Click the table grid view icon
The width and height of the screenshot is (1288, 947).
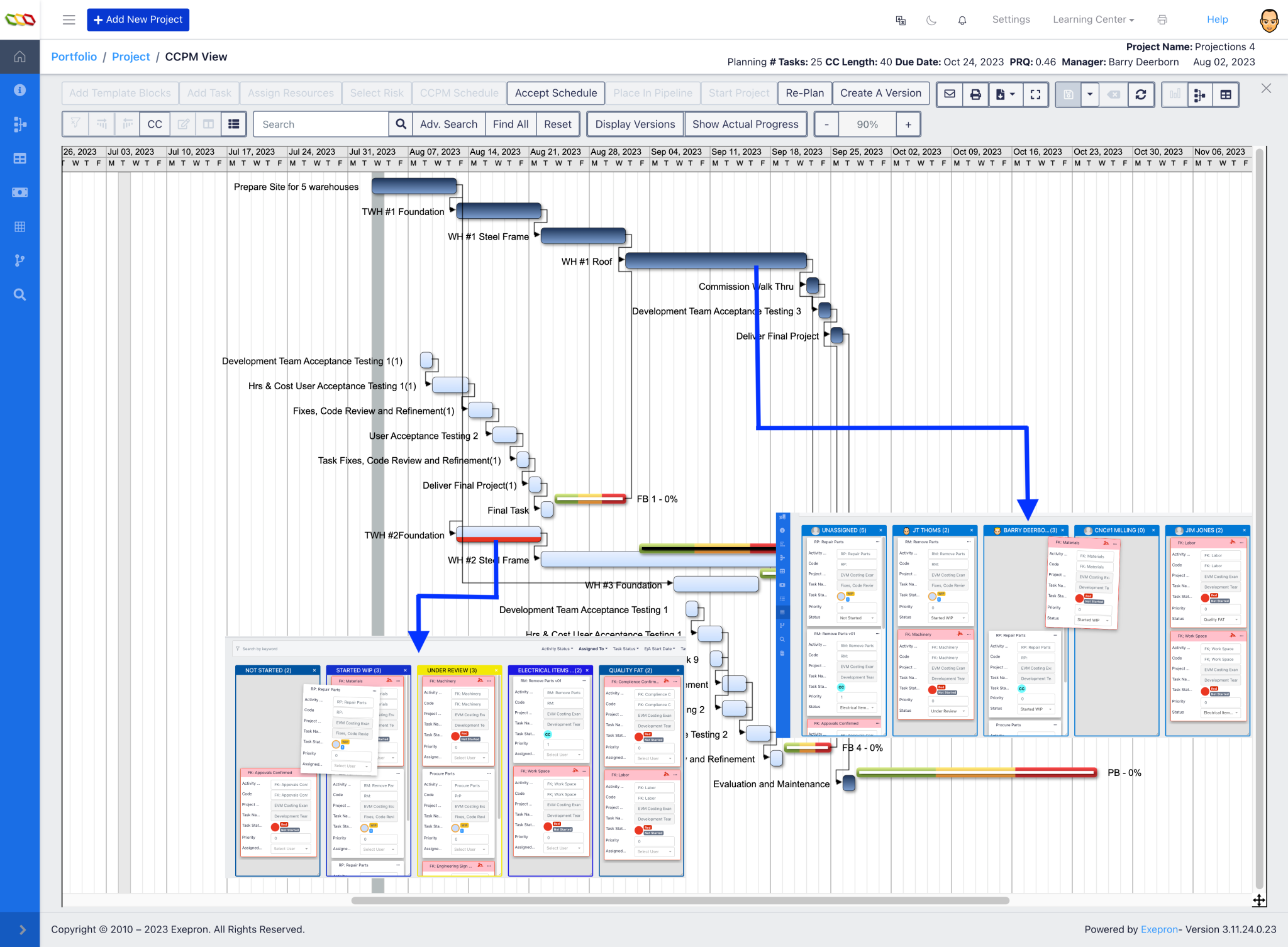point(1225,94)
